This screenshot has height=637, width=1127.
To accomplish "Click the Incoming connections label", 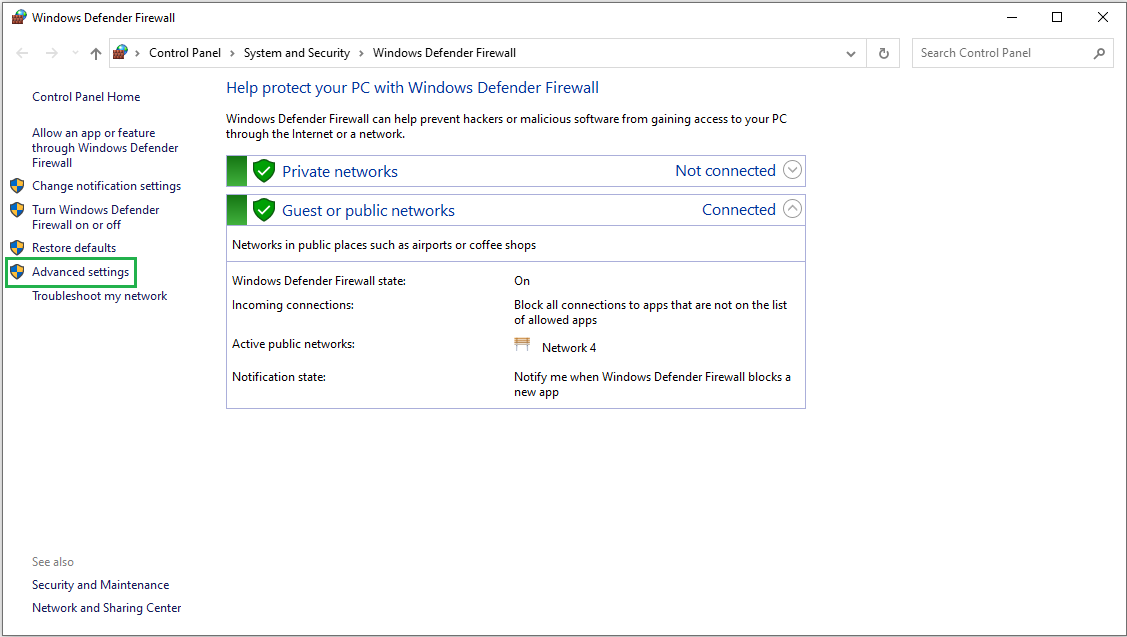I will tap(293, 306).
